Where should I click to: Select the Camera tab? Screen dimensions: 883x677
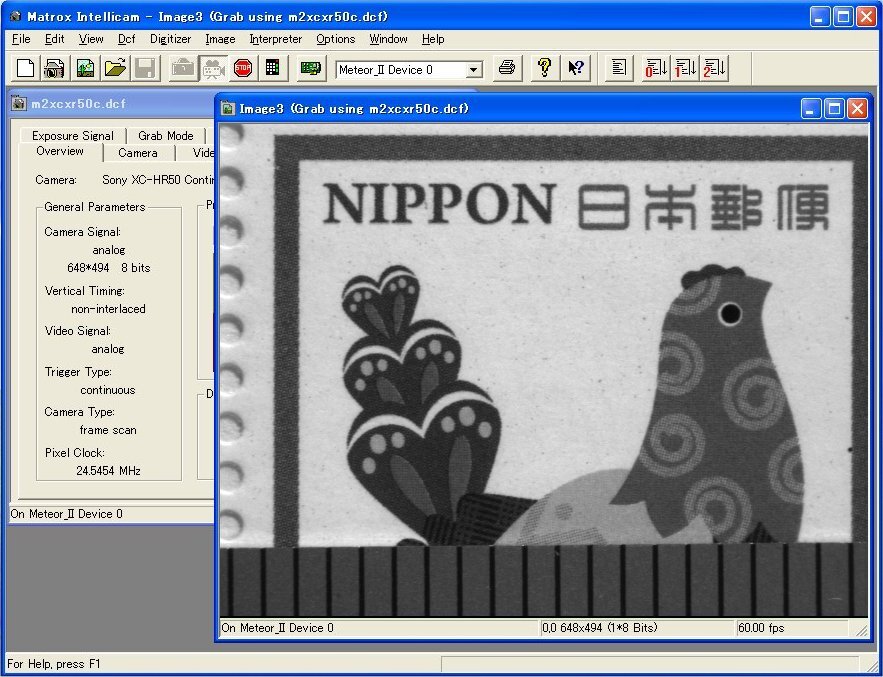137,153
